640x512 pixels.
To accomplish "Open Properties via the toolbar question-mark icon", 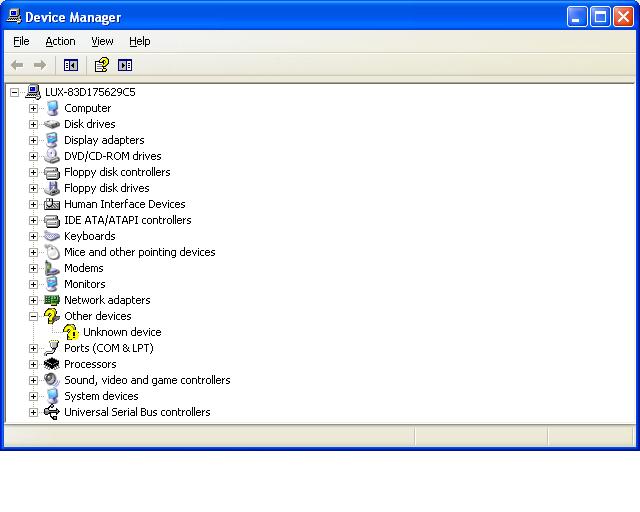I will pyautogui.click(x=102, y=65).
